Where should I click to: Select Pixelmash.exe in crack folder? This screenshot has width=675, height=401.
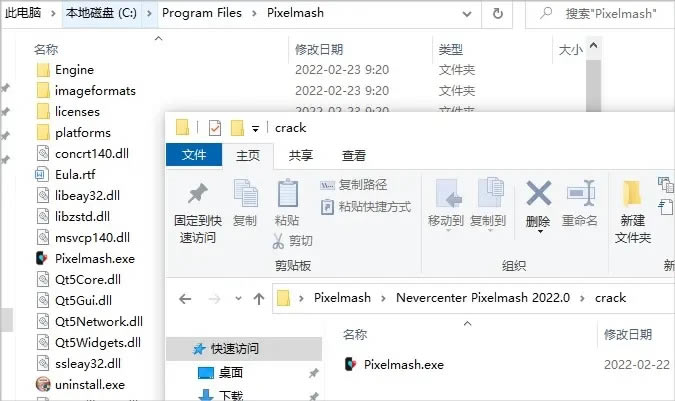click(x=403, y=364)
